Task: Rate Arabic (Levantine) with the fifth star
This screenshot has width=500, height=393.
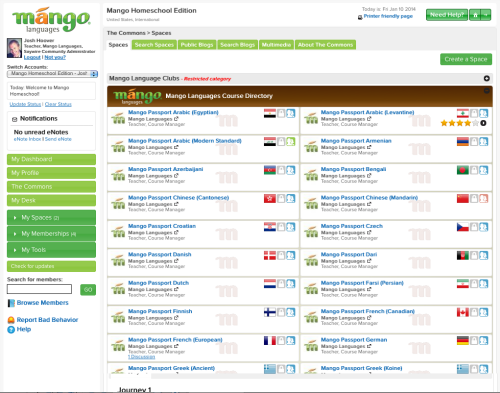Action: (476, 123)
